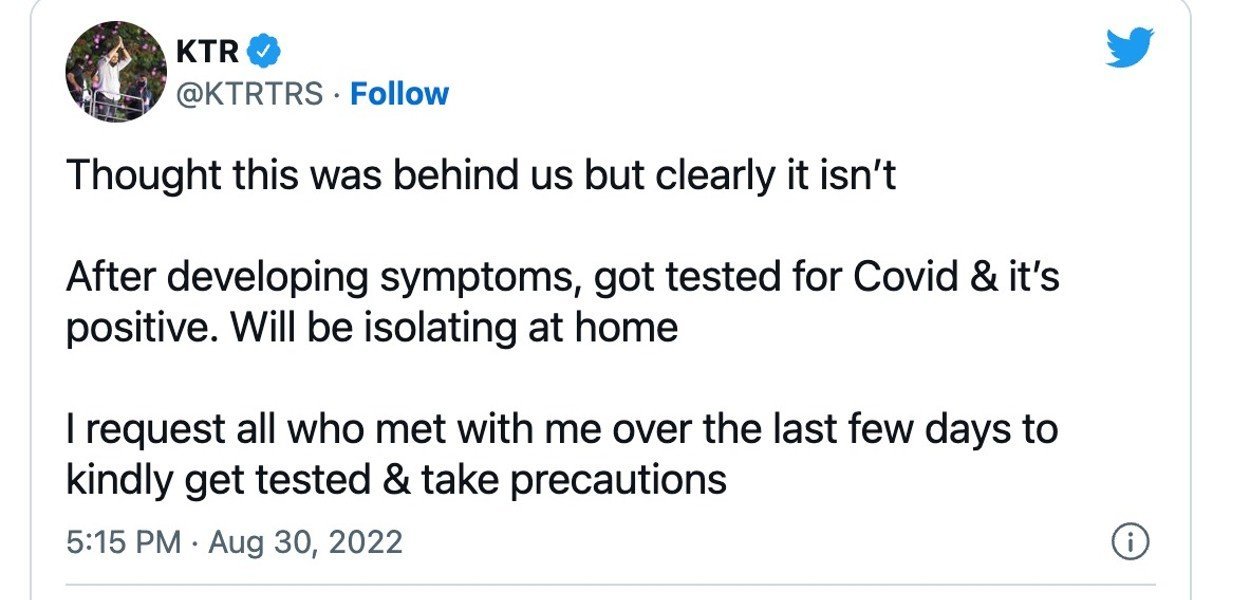
Task: Click the Twitter bird logo
Action: tap(1130, 46)
